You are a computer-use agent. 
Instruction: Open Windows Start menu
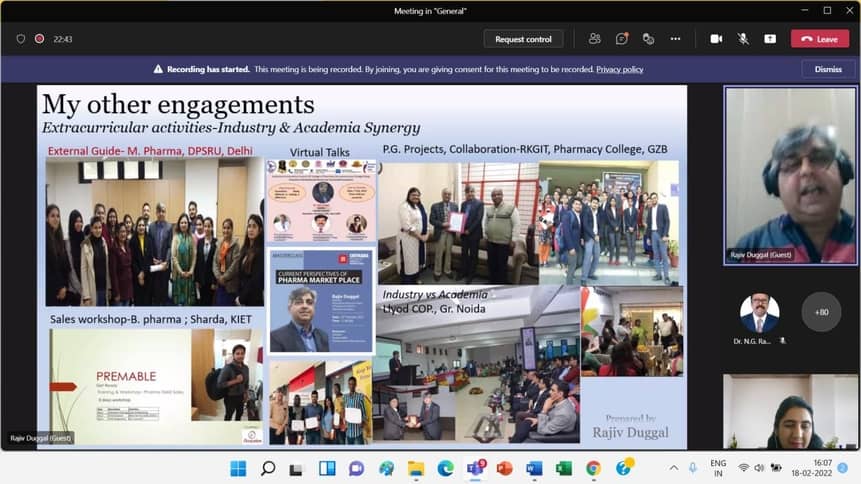238,468
